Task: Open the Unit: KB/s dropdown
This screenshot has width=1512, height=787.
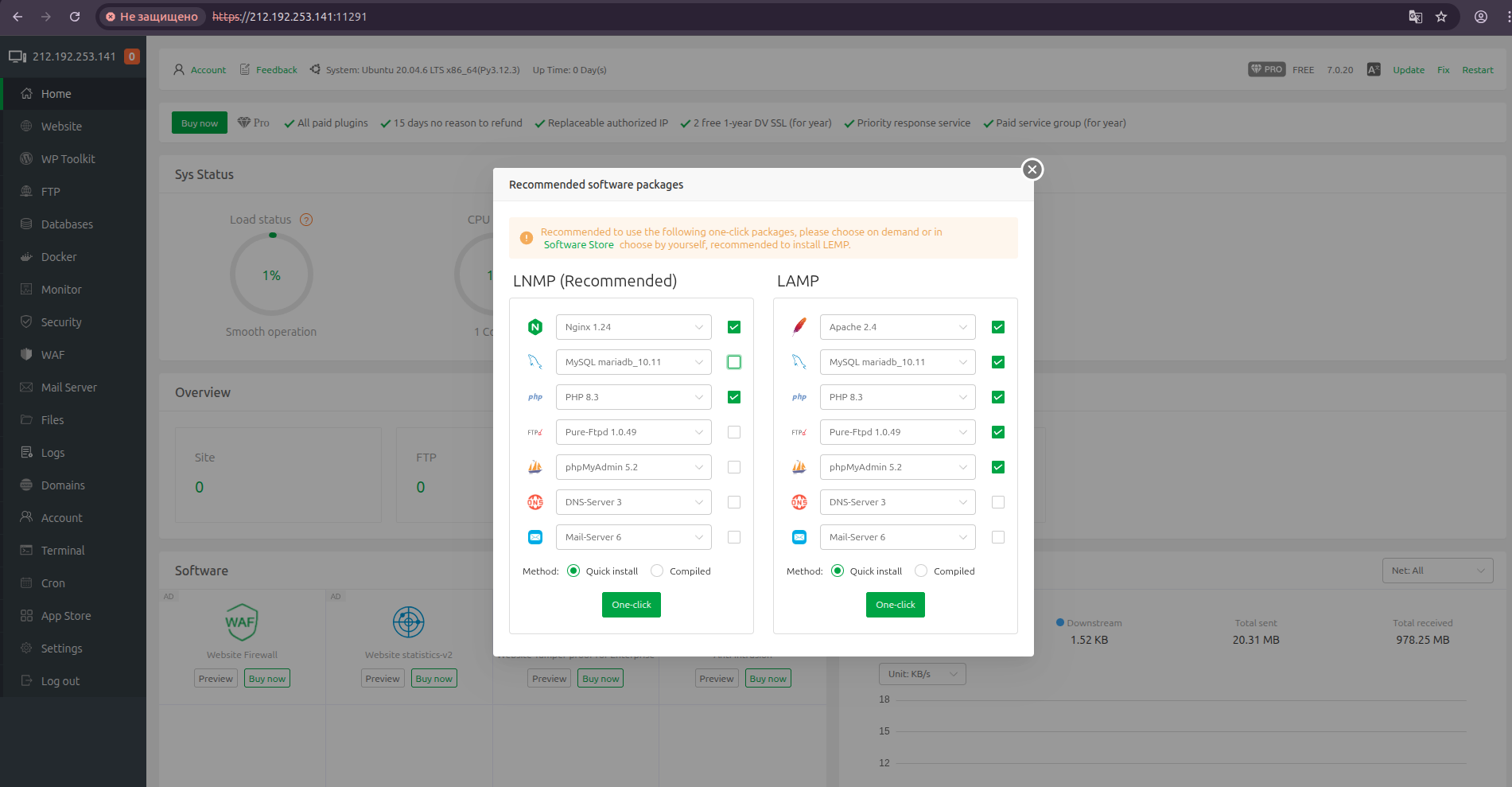Action: pyautogui.click(x=923, y=674)
